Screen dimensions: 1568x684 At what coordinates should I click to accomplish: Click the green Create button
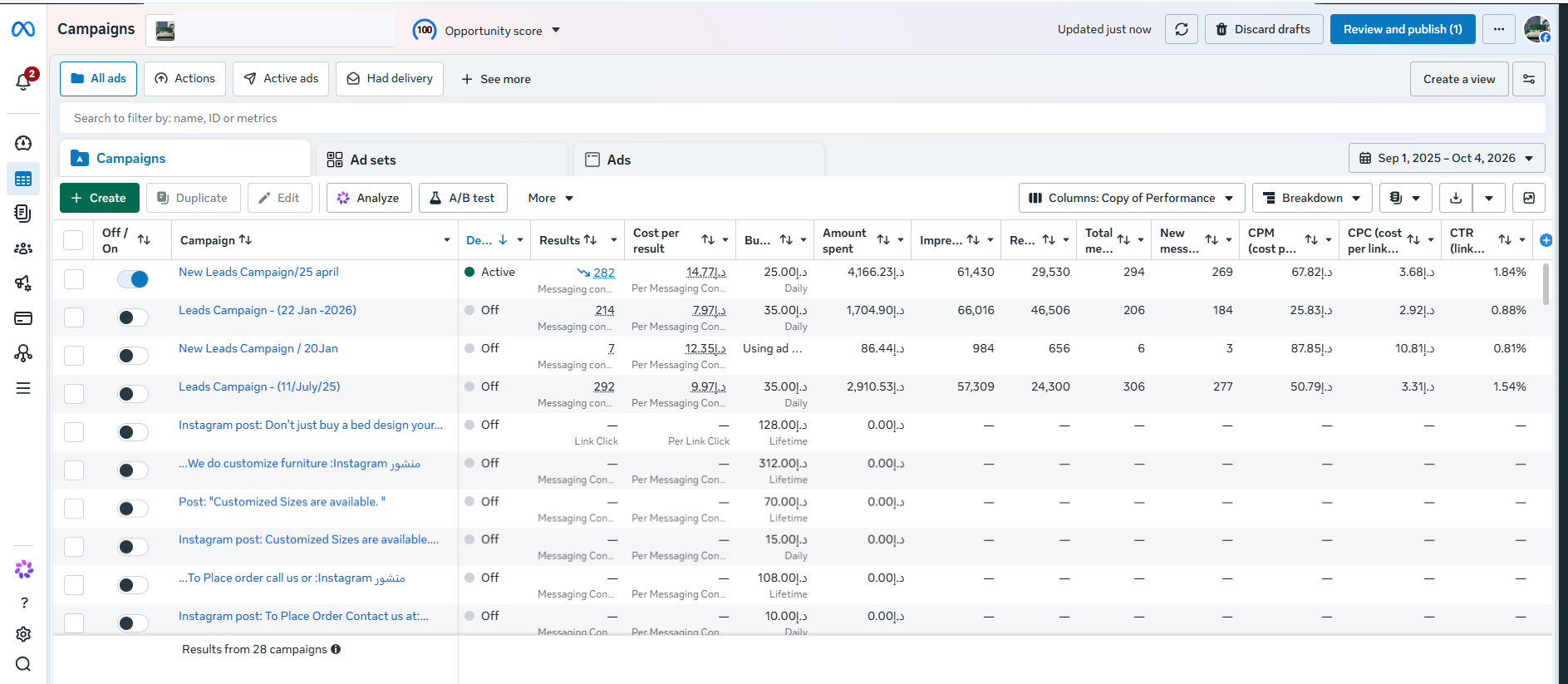(x=99, y=198)
